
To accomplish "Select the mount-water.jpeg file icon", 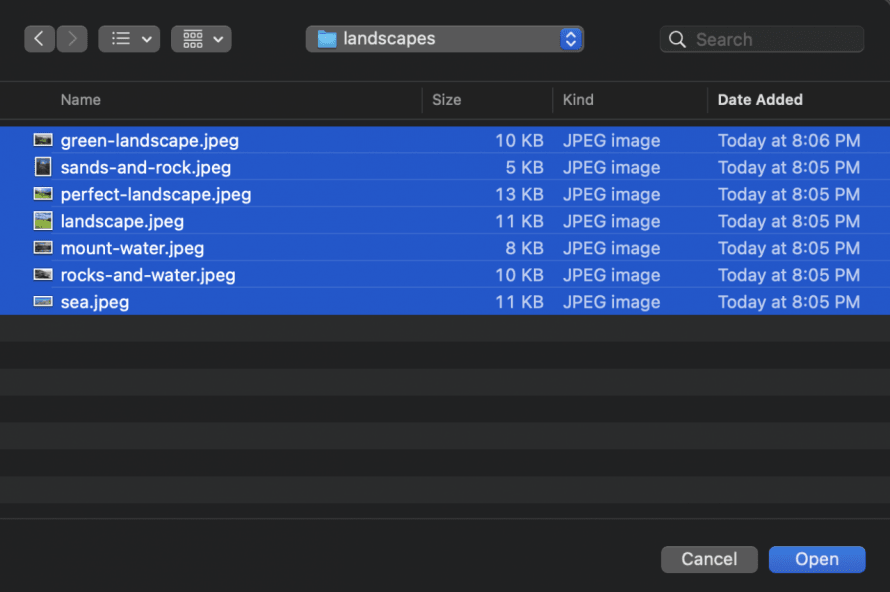I will pos(43,248).
